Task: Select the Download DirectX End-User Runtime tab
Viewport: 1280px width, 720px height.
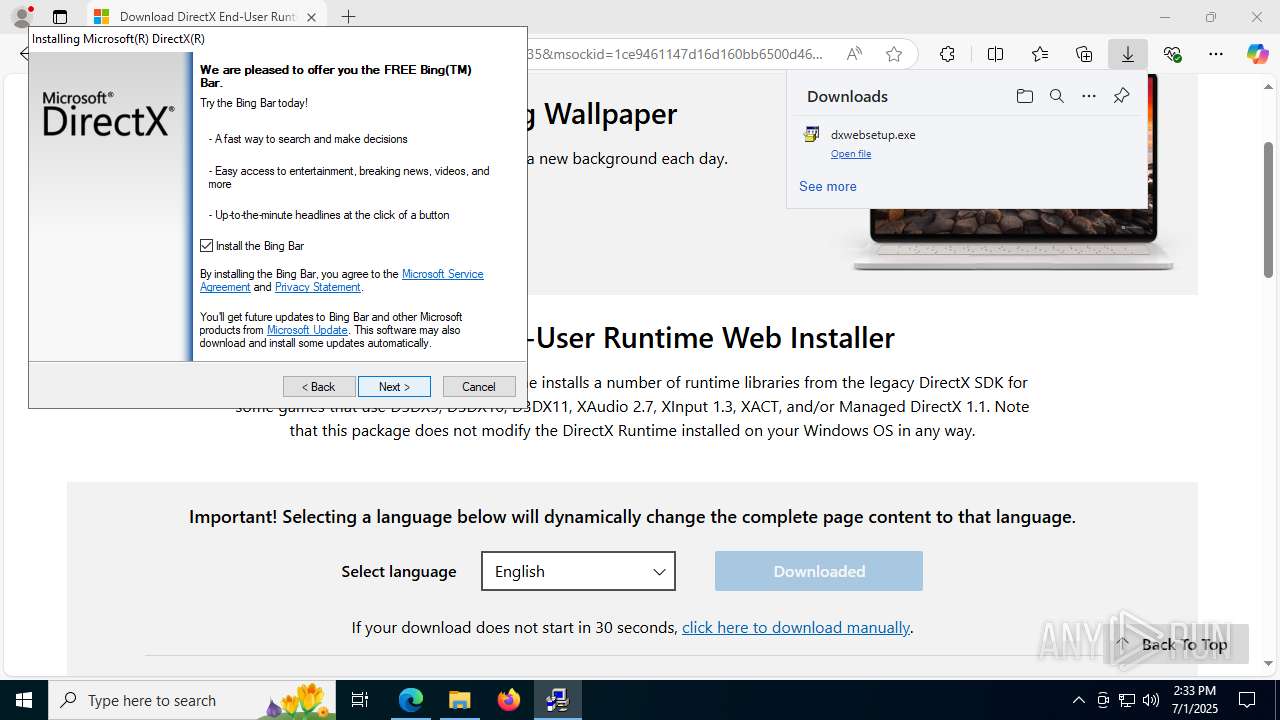Action: 207,17
